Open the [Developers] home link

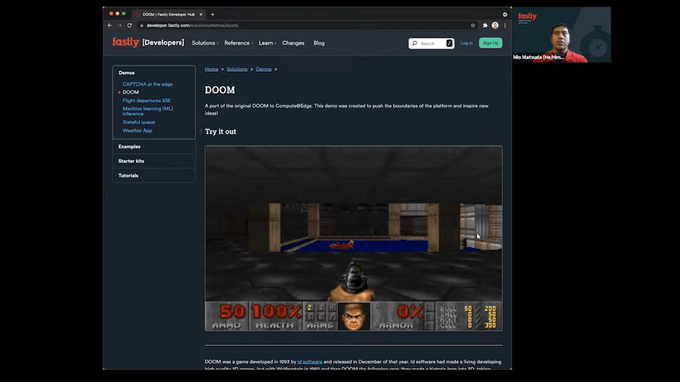pos(163,42)
